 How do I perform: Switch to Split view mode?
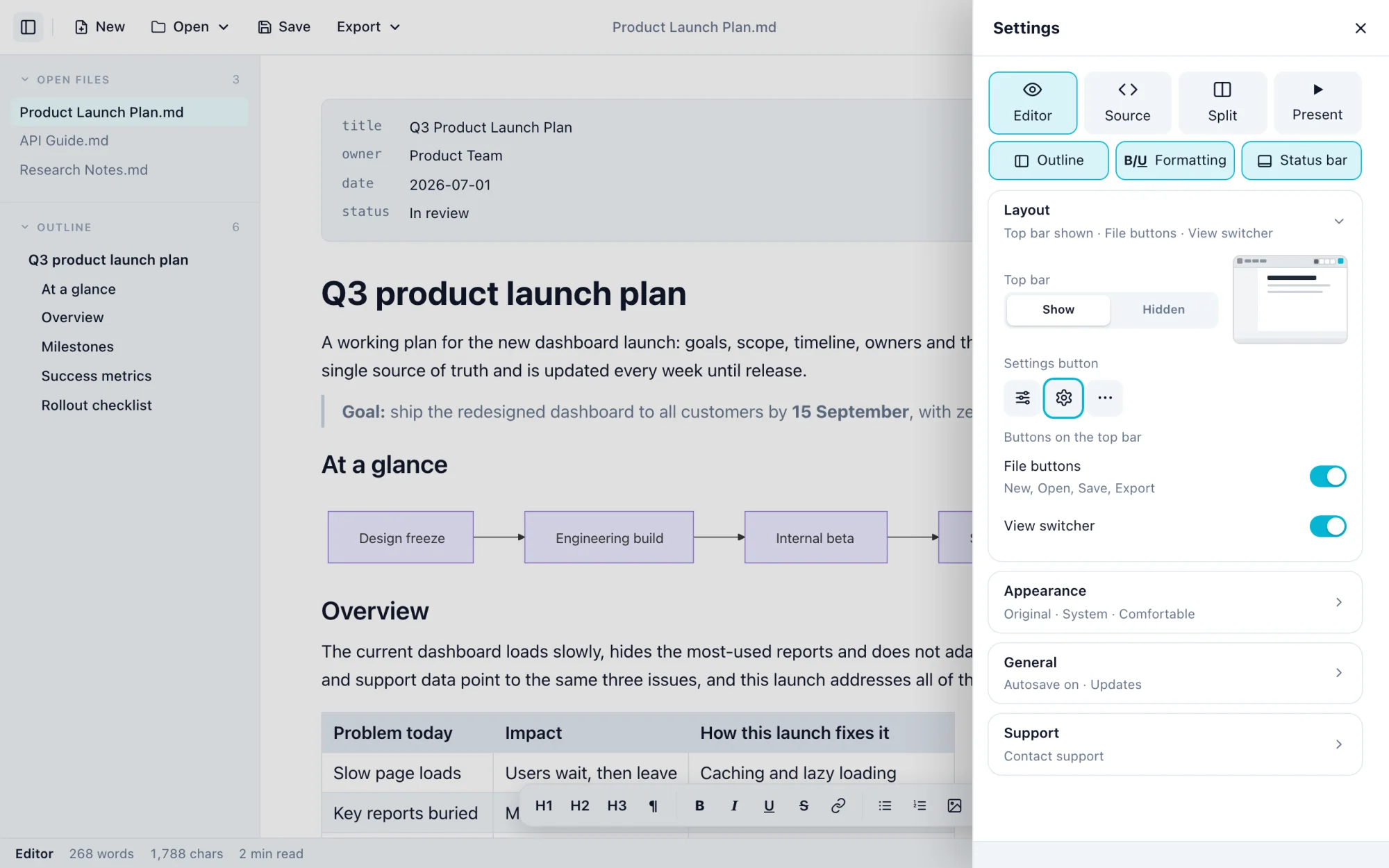coord(1222,103)
